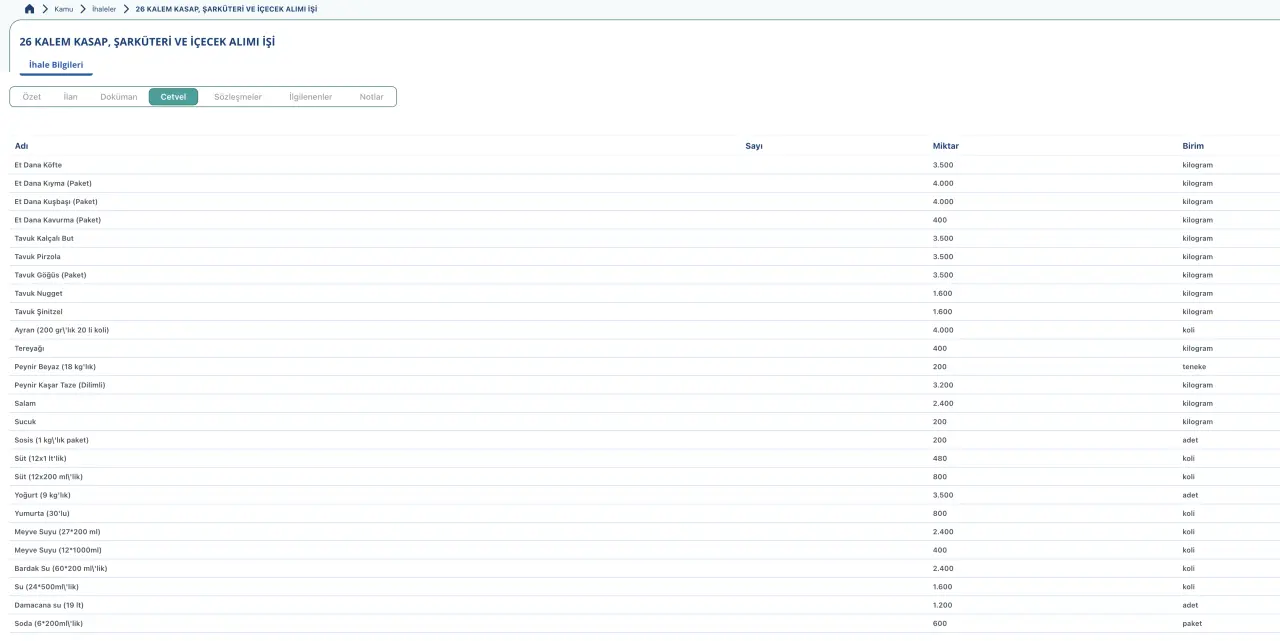Click the Birim column header
Image resolution: width=1280 pixels, height=641 pixels.
pyautogui.click(x=1193, y=146)
